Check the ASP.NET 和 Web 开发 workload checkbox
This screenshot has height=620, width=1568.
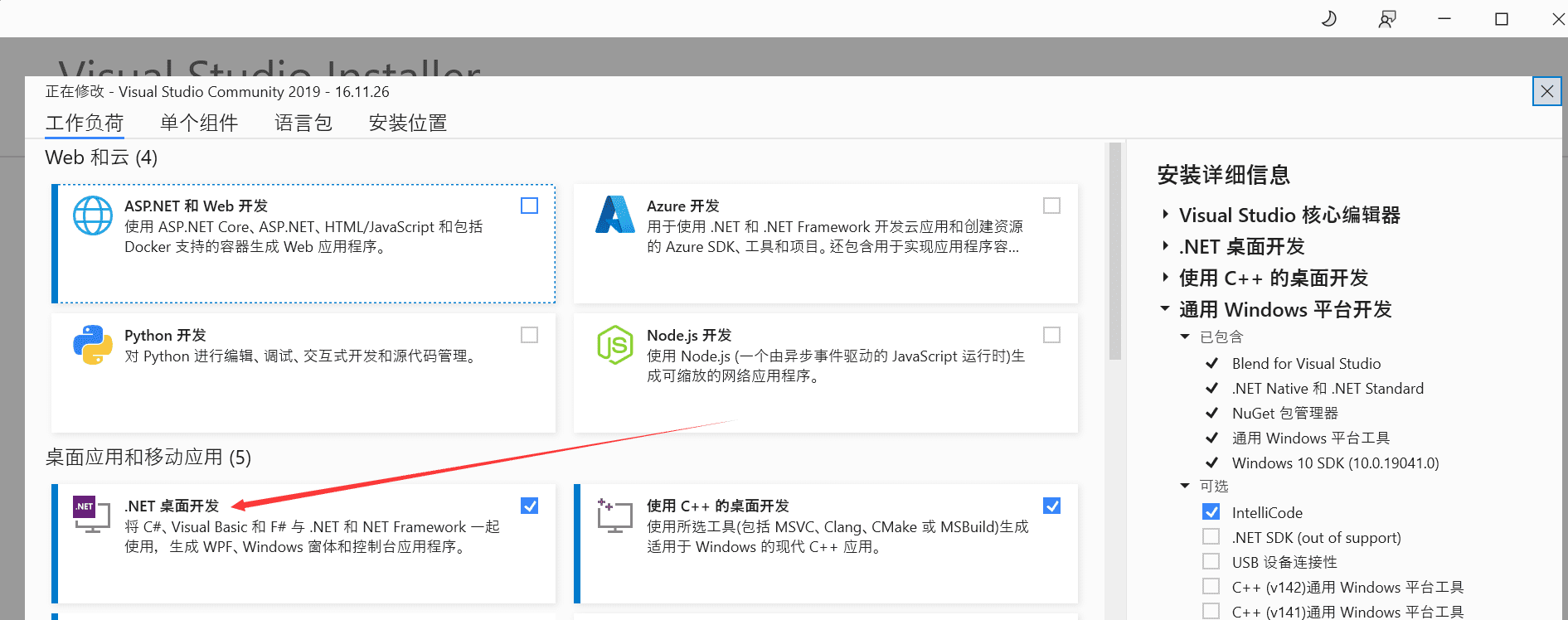point(529,206)
